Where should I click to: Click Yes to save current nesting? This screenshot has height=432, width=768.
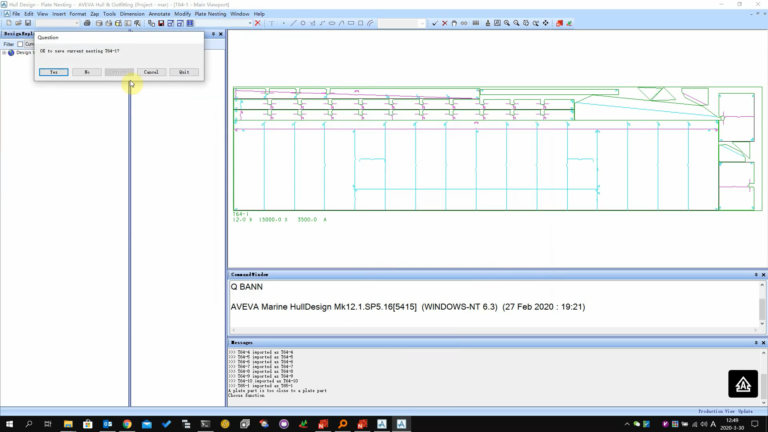point(54,72)
